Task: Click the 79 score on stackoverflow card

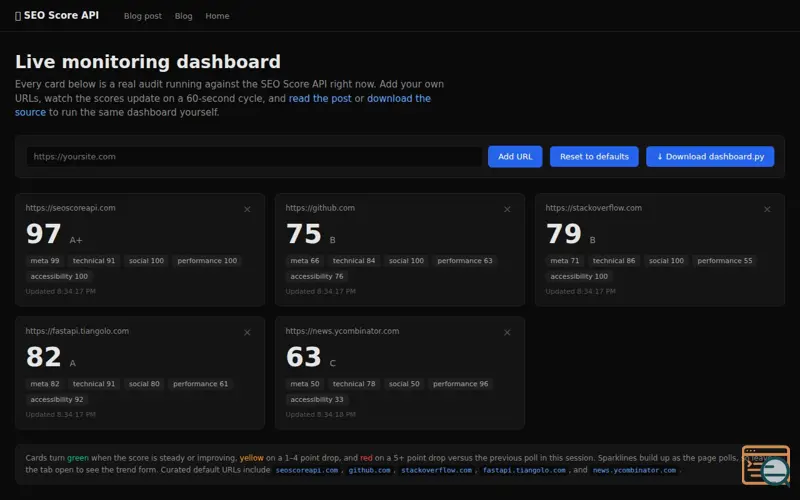Action: (x=564, y=234)
